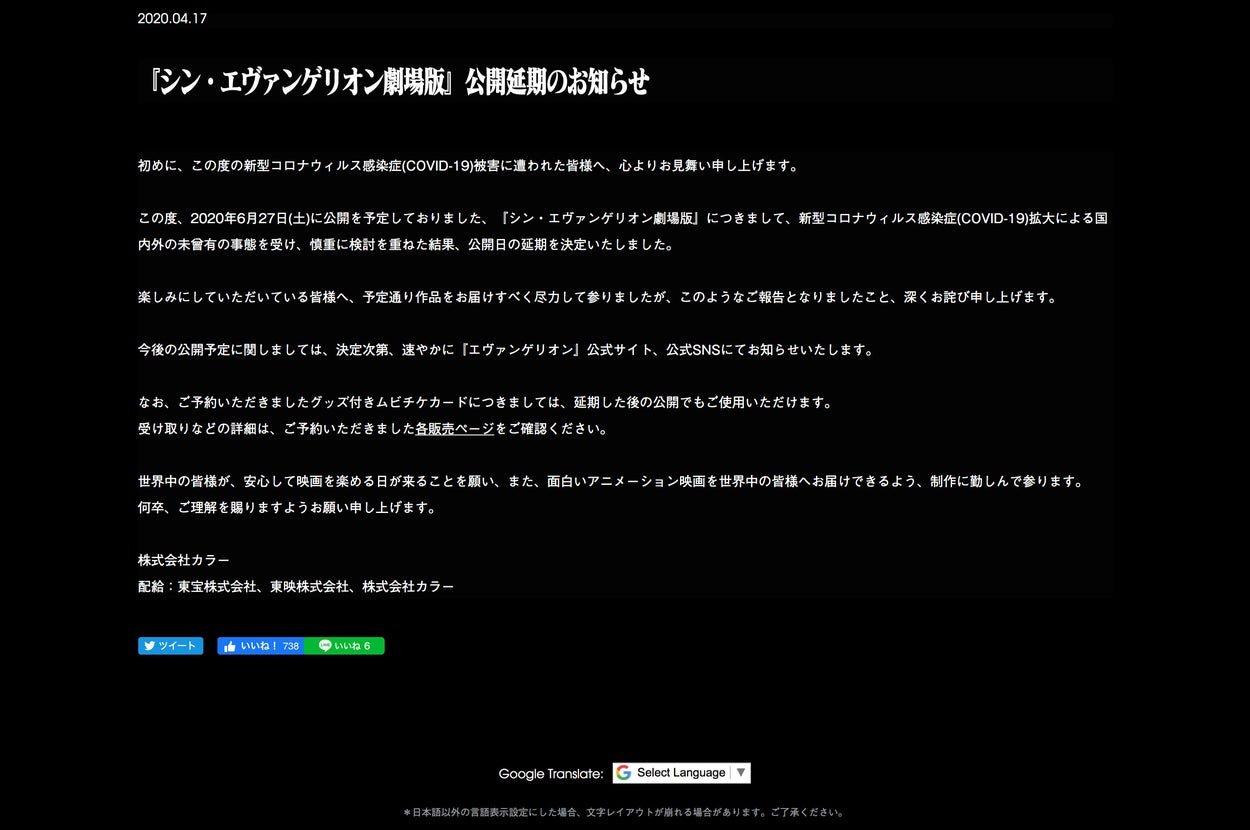
Task: Click the 2020.04.17 date text
Action: point(172,18)
